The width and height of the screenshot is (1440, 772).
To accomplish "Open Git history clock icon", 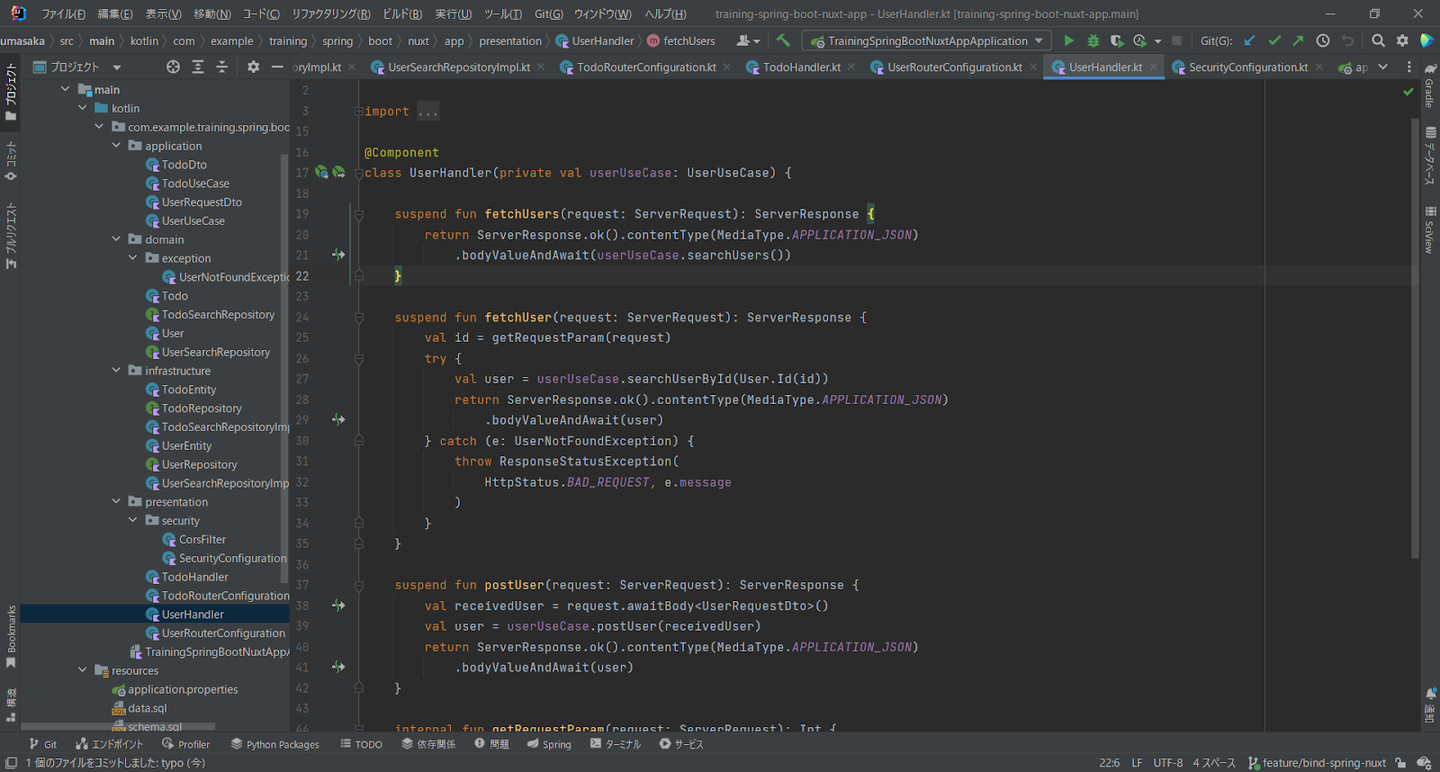I will pyautogui.click(x=1323, y=41).
